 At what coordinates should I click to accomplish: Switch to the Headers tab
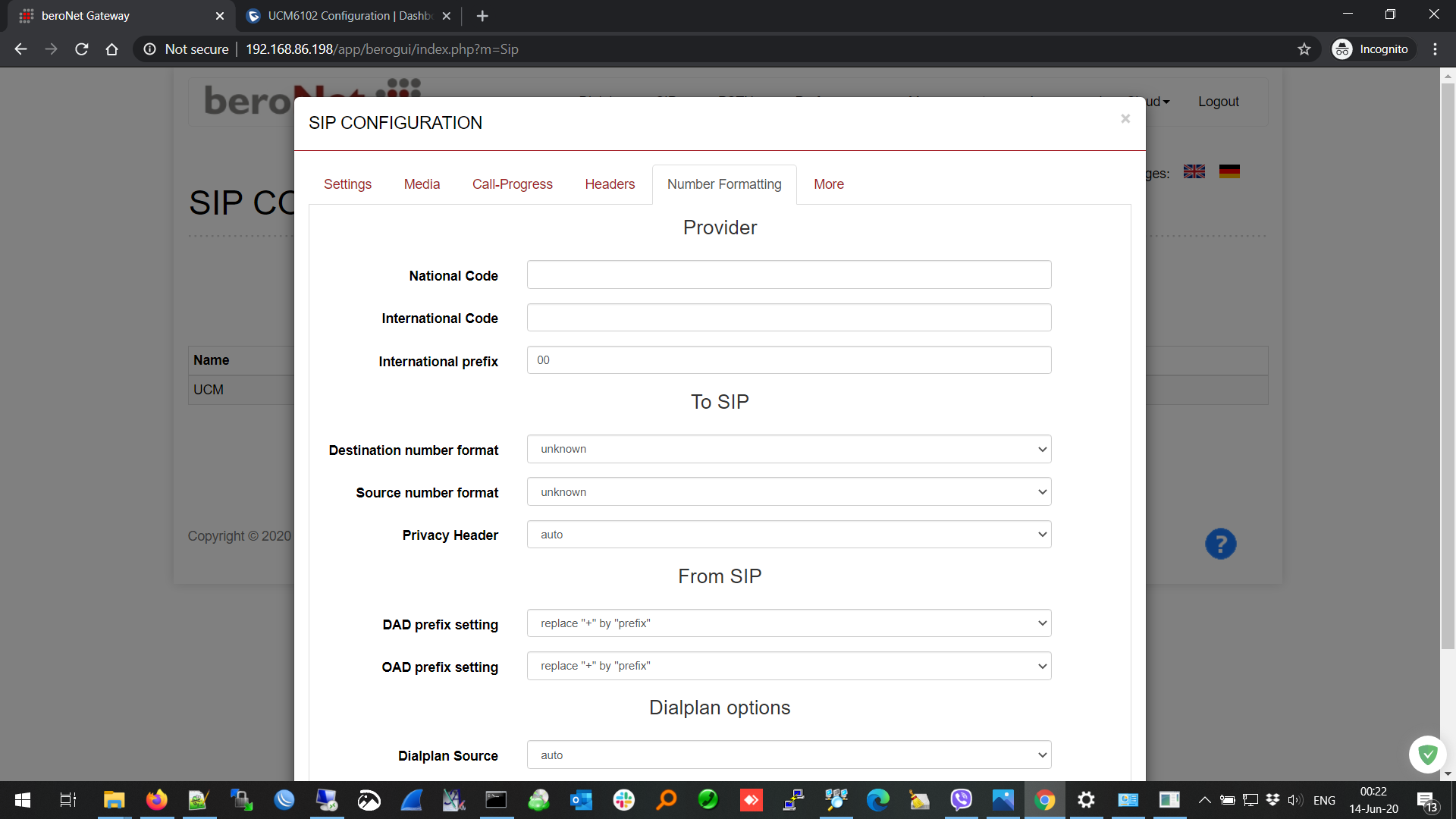[x=610, y=184]
